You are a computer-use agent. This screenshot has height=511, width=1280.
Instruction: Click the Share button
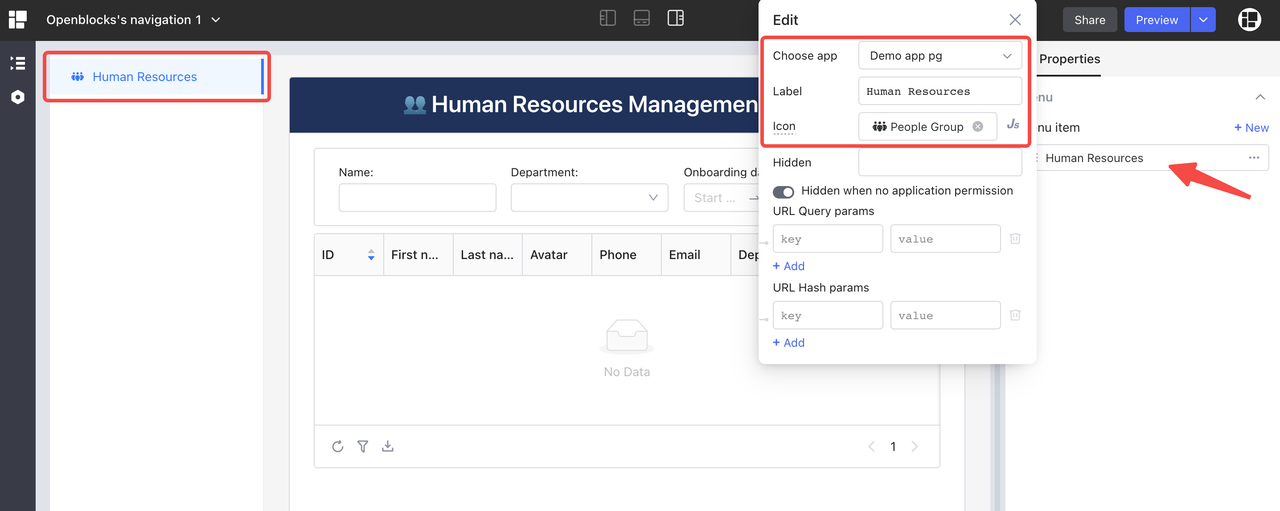(1089, 20)
